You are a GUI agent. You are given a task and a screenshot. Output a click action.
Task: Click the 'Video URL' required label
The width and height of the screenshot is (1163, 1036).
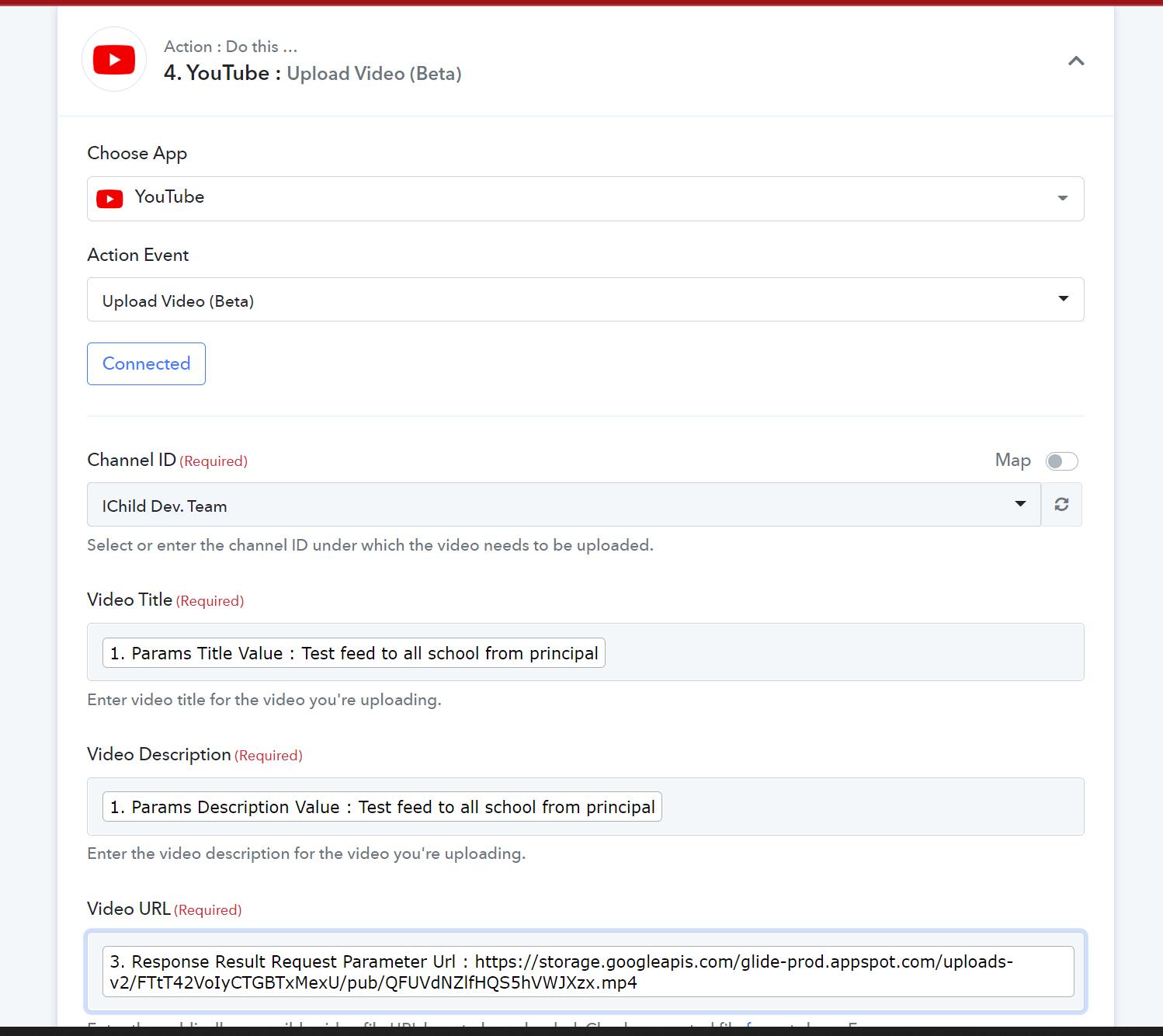coord(165,909)
